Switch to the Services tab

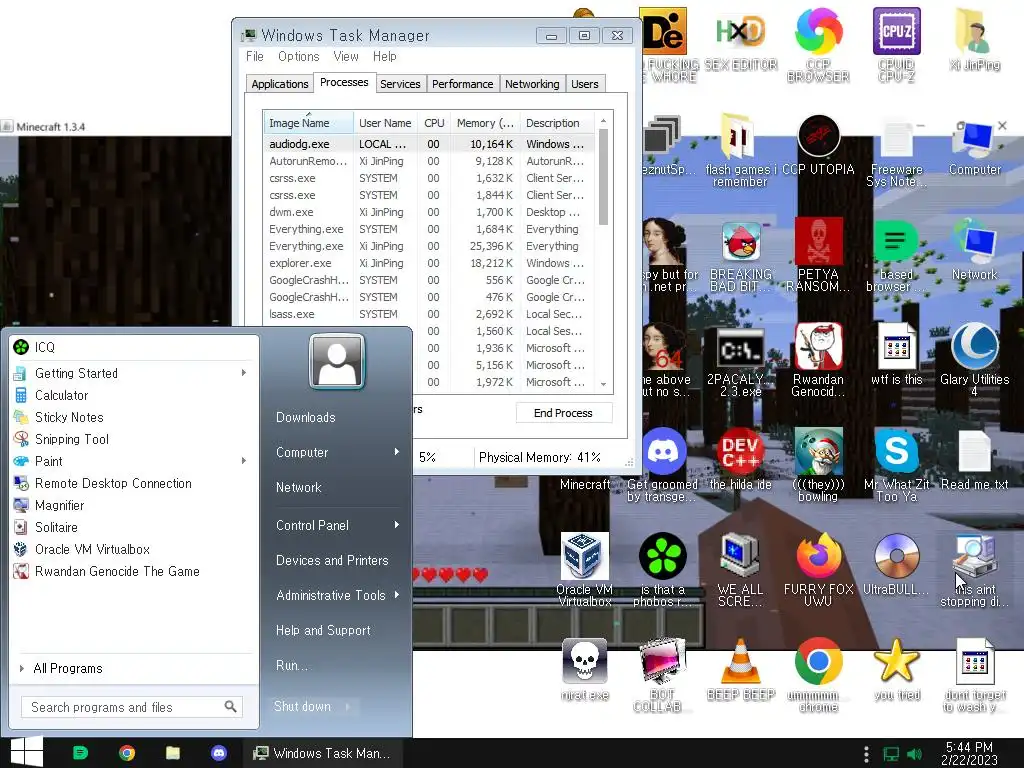click(400, 84)
